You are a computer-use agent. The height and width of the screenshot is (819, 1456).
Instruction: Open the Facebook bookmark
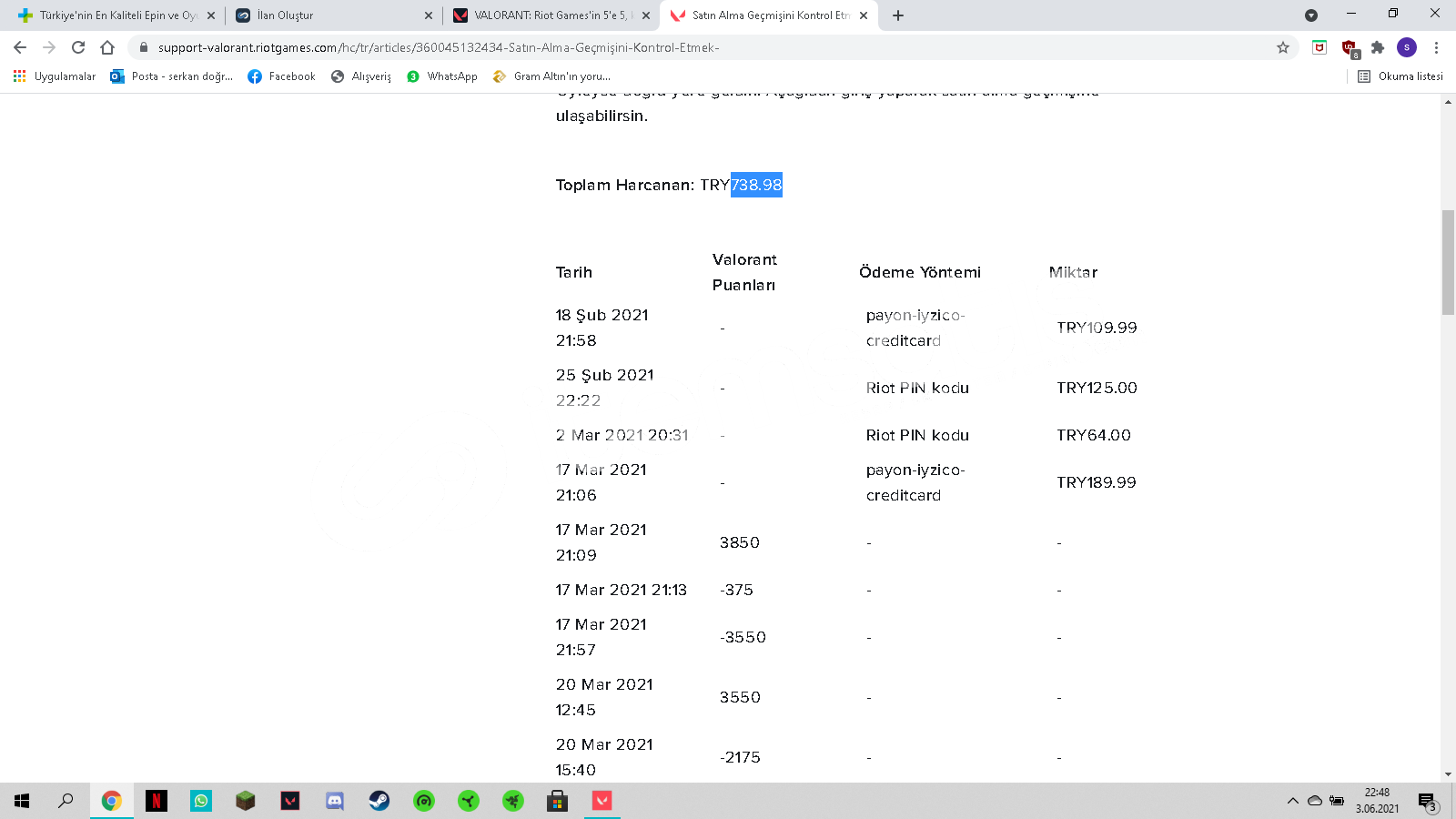(281, 76)
